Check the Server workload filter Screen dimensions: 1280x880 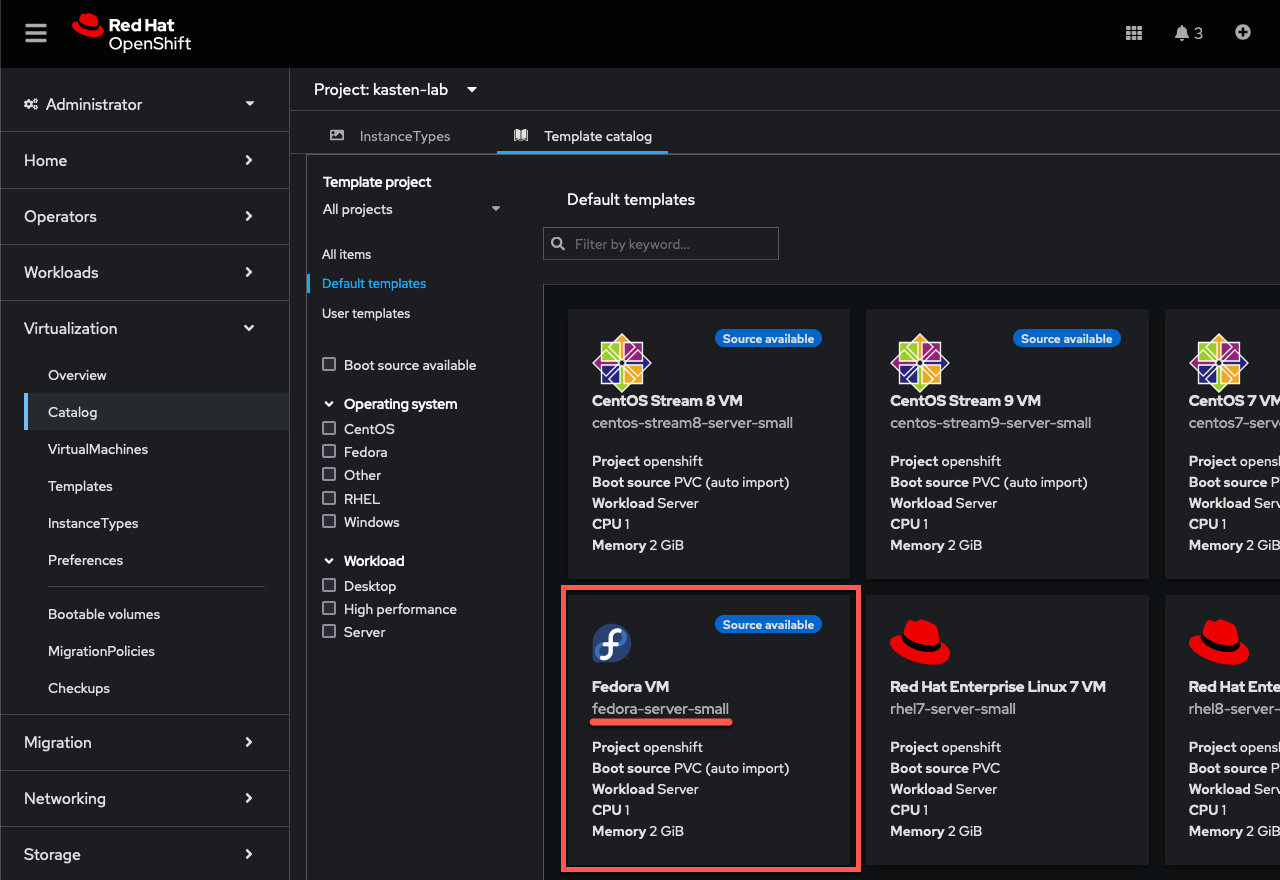329,631
